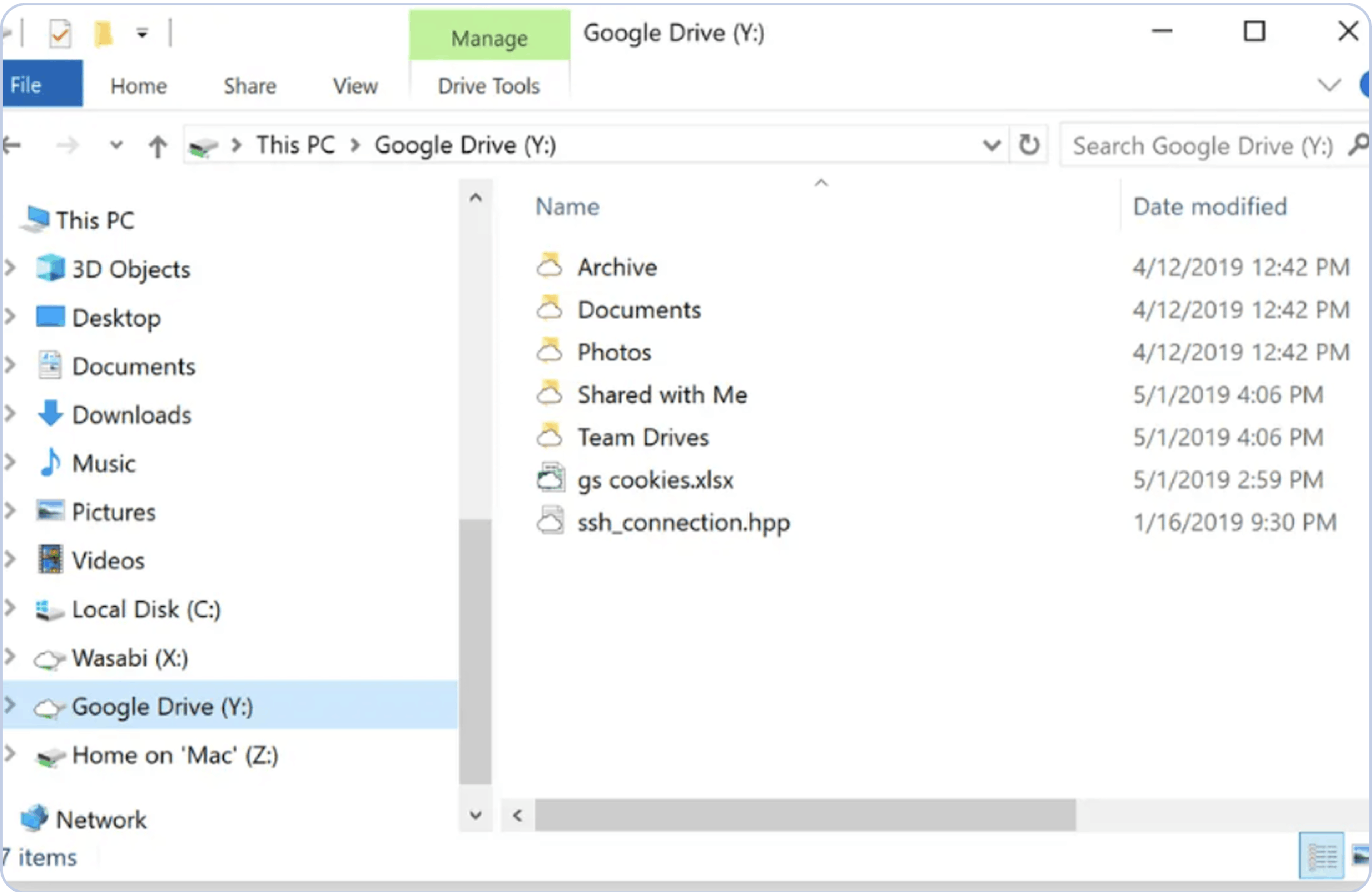Screen dimensions: 1372x892
Task: Click the file list horizontal scrollbar thumb
Action: tap(805, 815)
